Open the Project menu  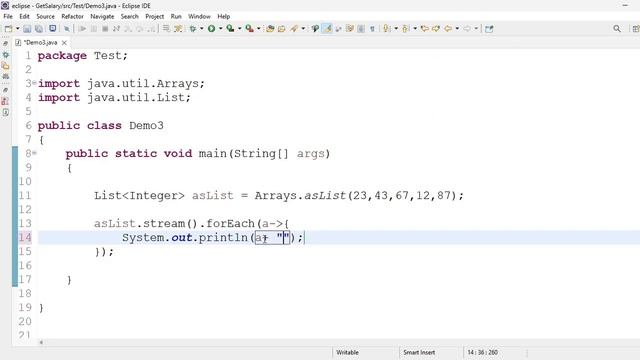154,16
